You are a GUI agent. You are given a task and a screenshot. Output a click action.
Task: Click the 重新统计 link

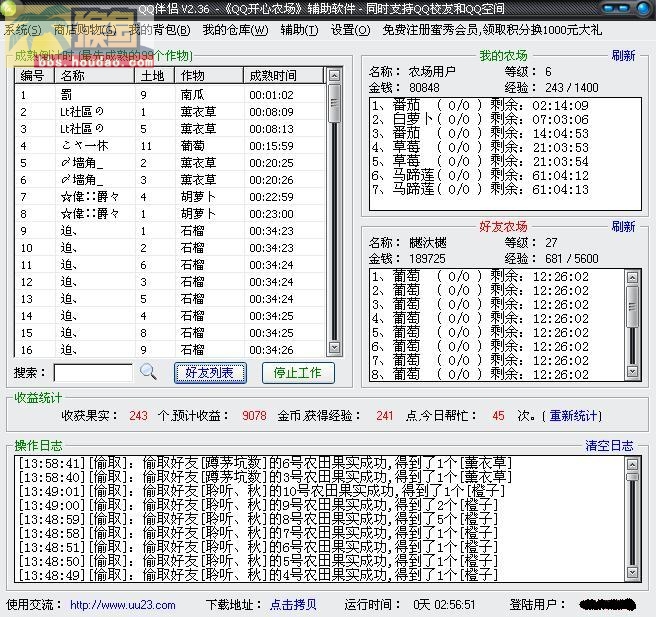pyautogui.click(x=573, y=416)
